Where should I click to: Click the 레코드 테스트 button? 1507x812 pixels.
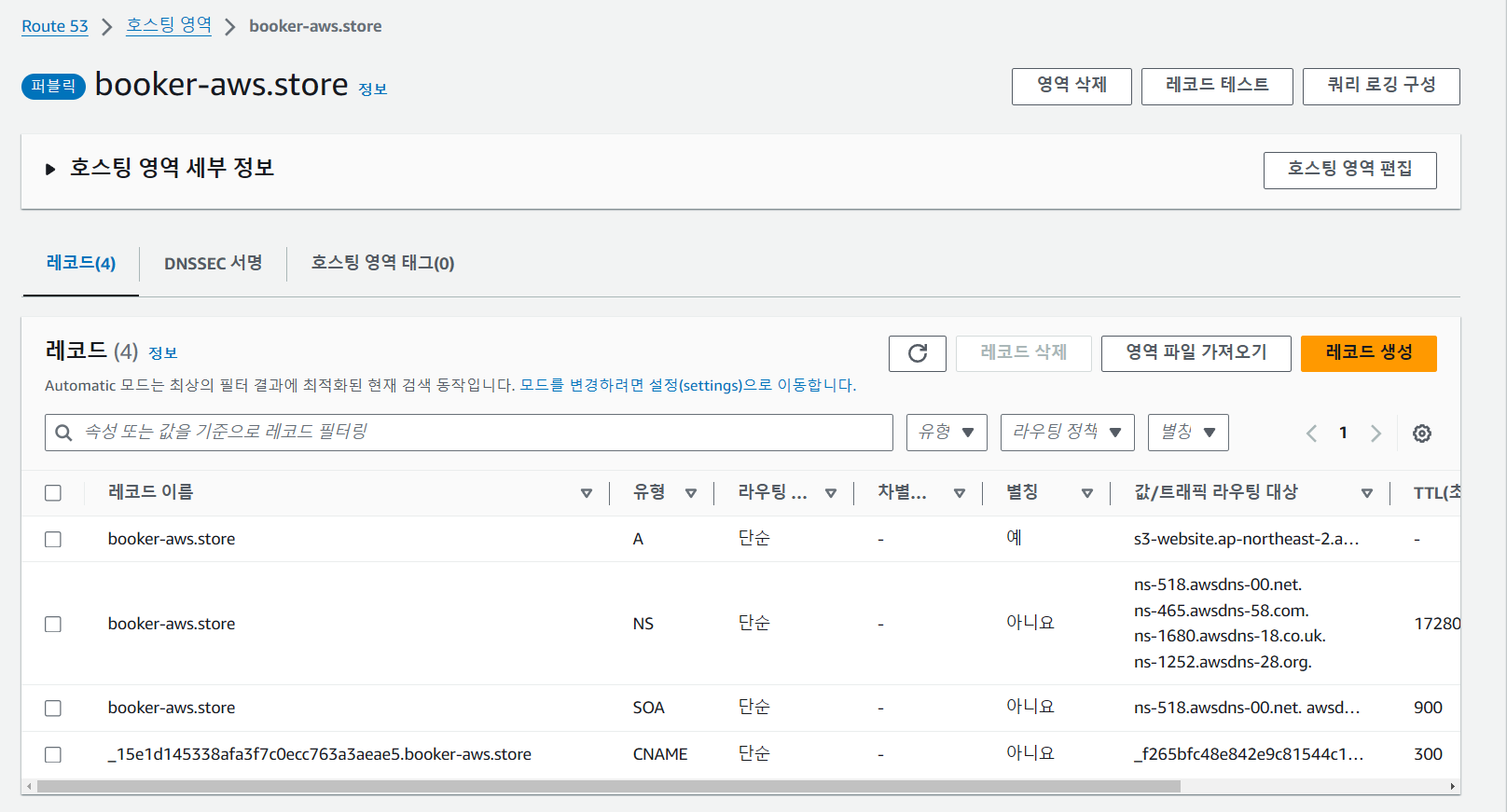point(1217,87)
